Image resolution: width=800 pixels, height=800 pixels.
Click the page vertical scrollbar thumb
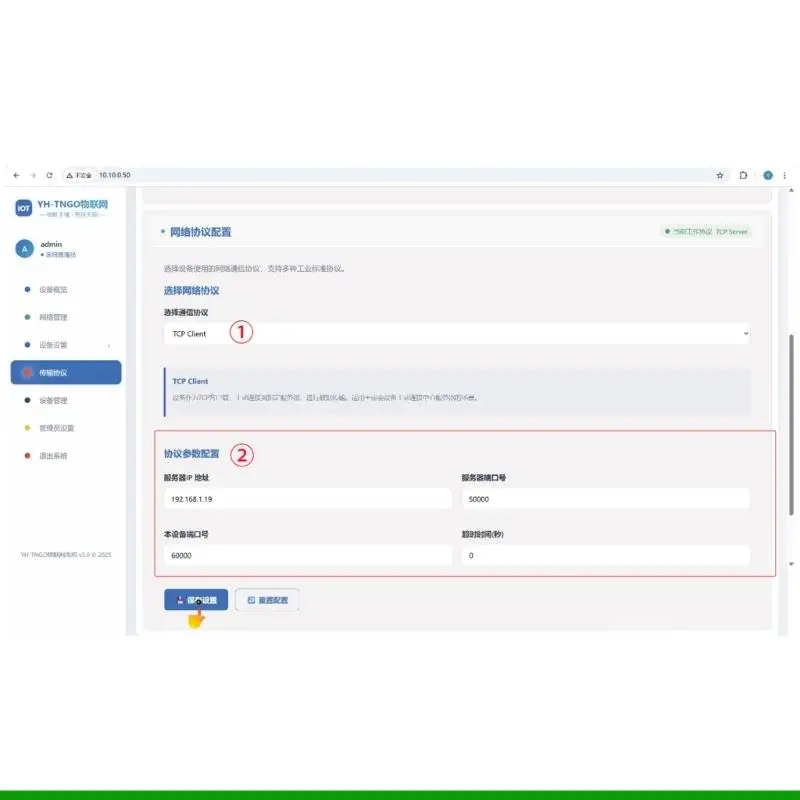[791, 424]
